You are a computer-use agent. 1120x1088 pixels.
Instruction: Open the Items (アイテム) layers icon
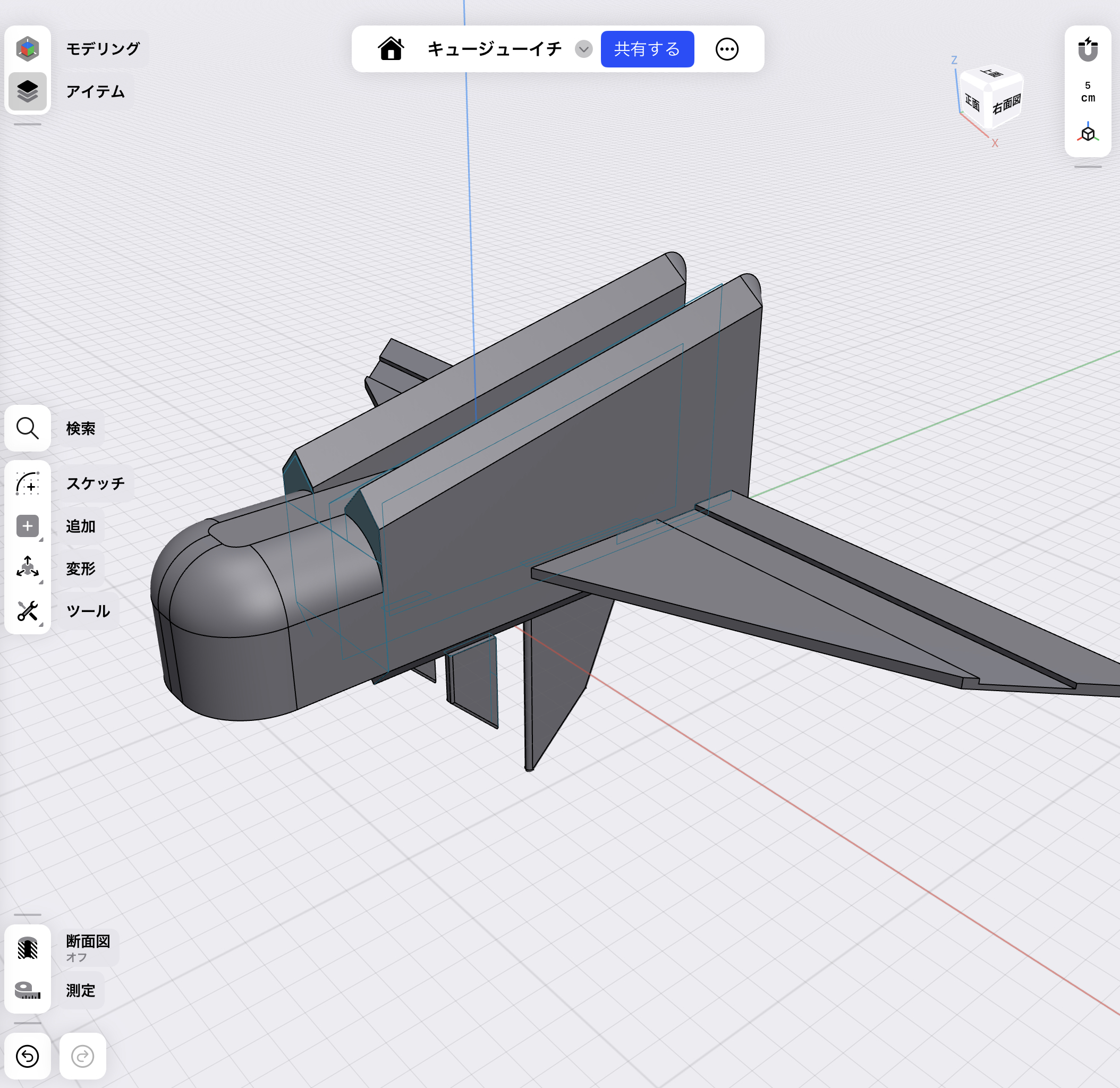pos(28,91)
